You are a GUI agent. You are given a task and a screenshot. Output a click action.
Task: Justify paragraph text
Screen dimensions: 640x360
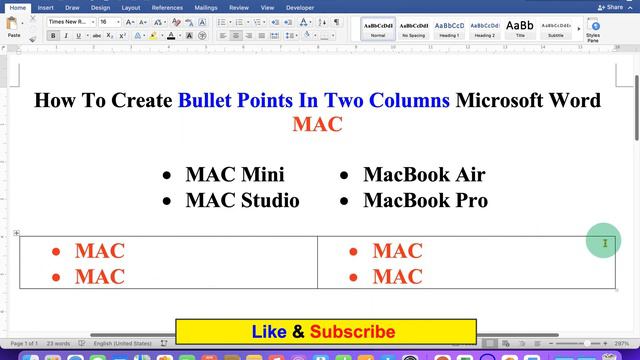coord(262,36)
